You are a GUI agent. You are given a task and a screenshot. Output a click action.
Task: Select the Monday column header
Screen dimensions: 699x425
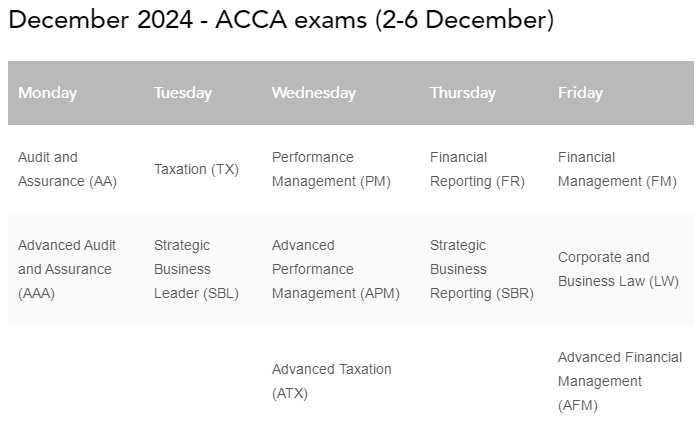pyautogui.click(x=47, y=93)
